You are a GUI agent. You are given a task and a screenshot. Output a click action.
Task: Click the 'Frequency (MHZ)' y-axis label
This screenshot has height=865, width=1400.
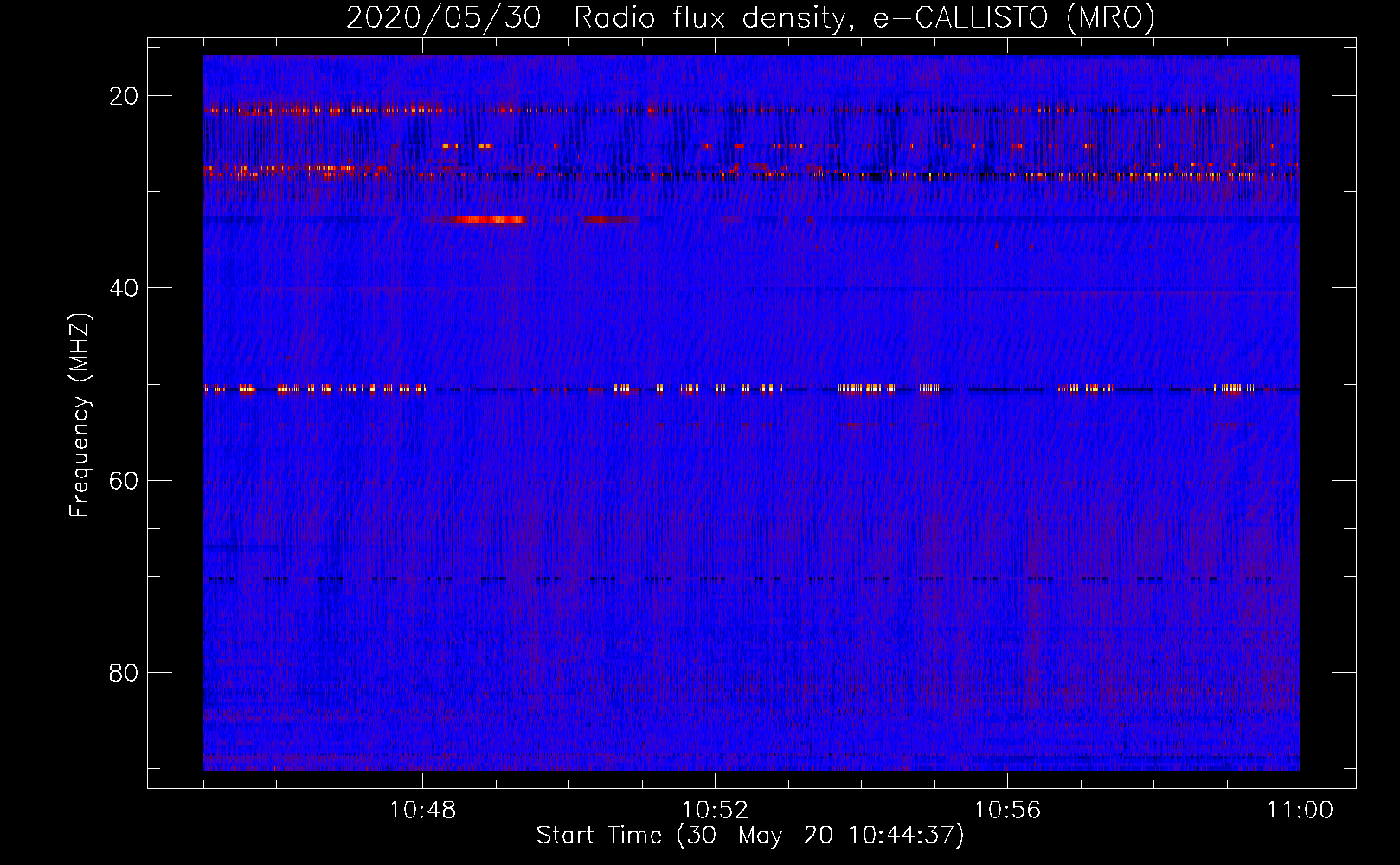80,415
